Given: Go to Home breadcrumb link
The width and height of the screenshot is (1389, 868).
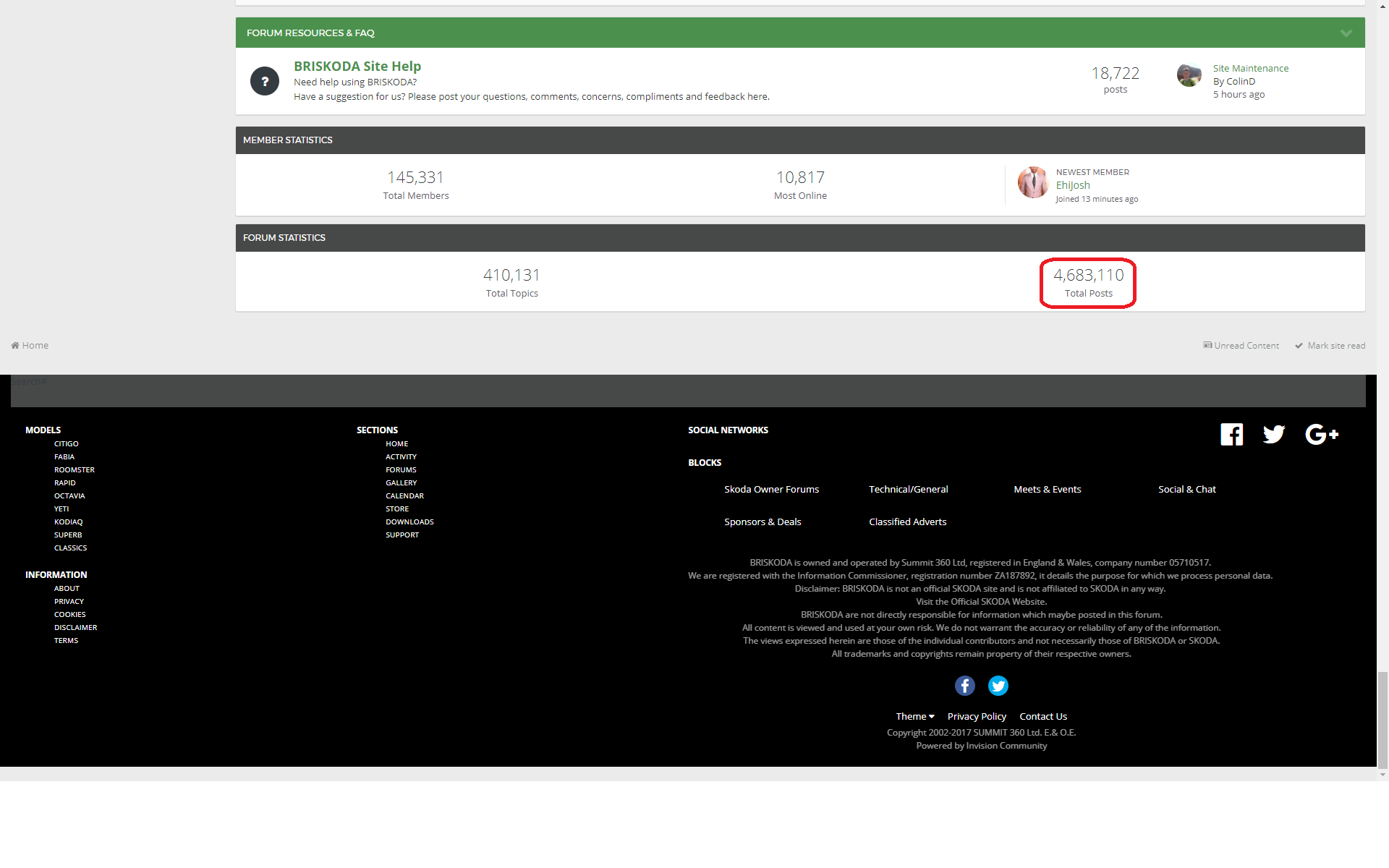Looking at the screenshot, I should [30, 345].
